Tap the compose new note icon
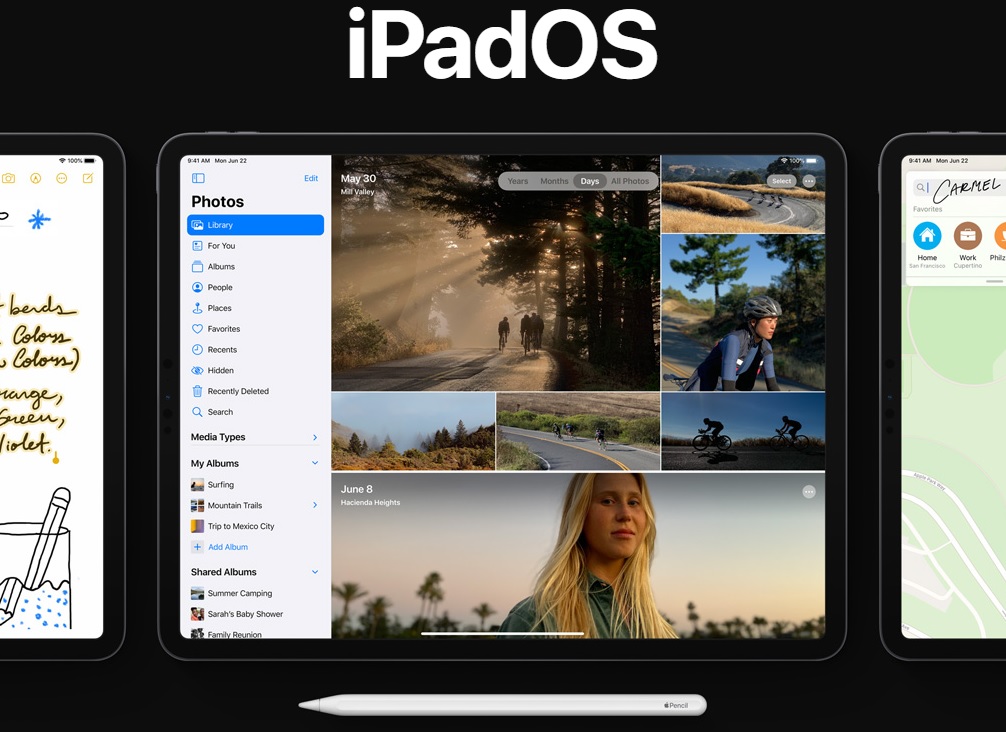 [x=88, y=178]
